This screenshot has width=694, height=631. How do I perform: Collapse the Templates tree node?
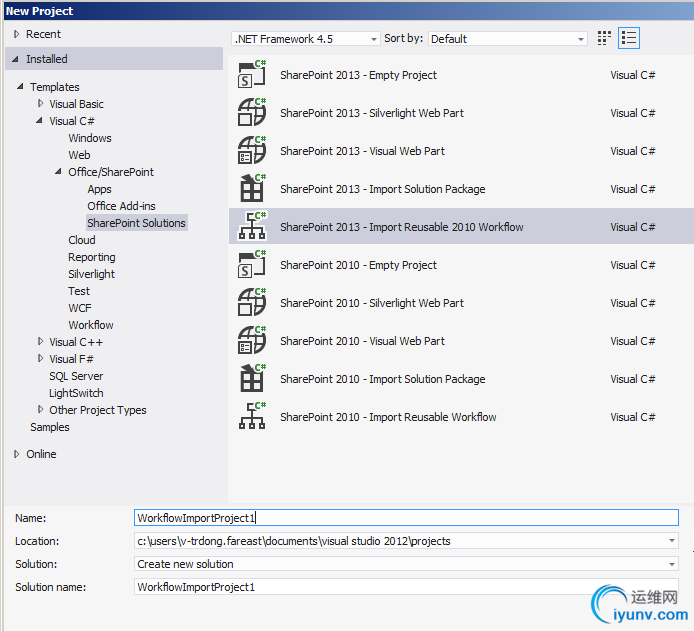click(x=20, y=87)
